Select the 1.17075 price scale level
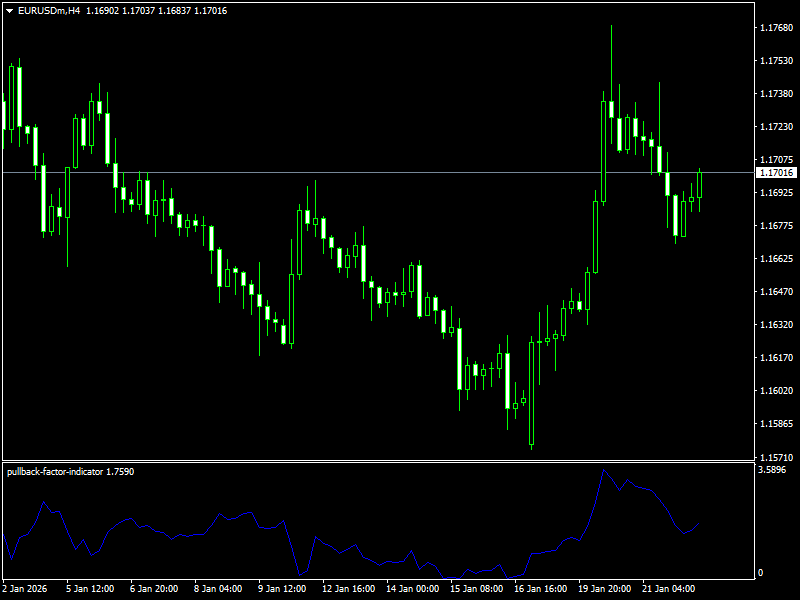800x600 pixels. [777, 160]
